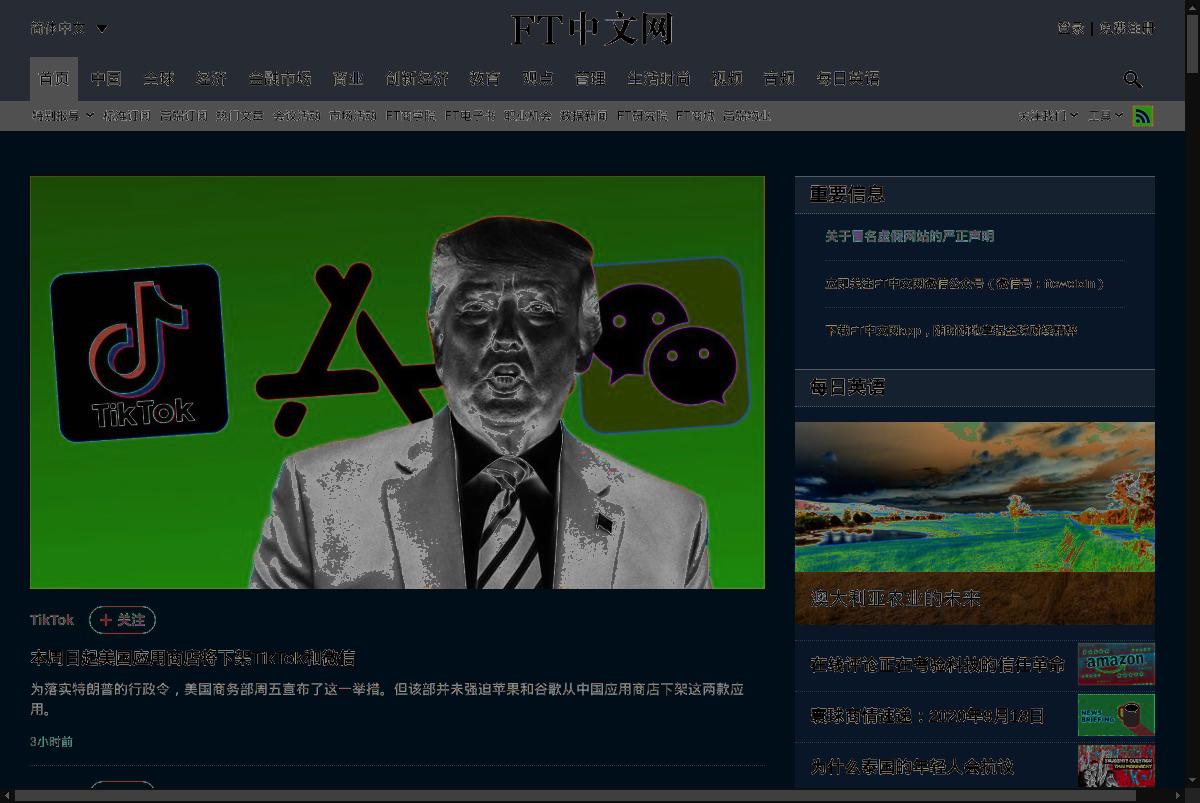Click the FT研究院 subnav link

click(x=642, y=116)
